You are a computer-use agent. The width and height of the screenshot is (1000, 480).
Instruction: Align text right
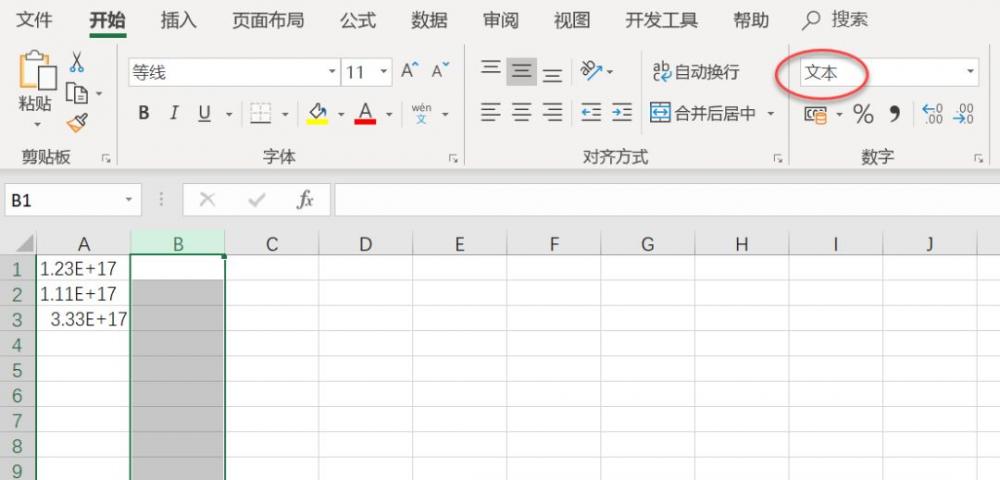(x=552, y=113)
